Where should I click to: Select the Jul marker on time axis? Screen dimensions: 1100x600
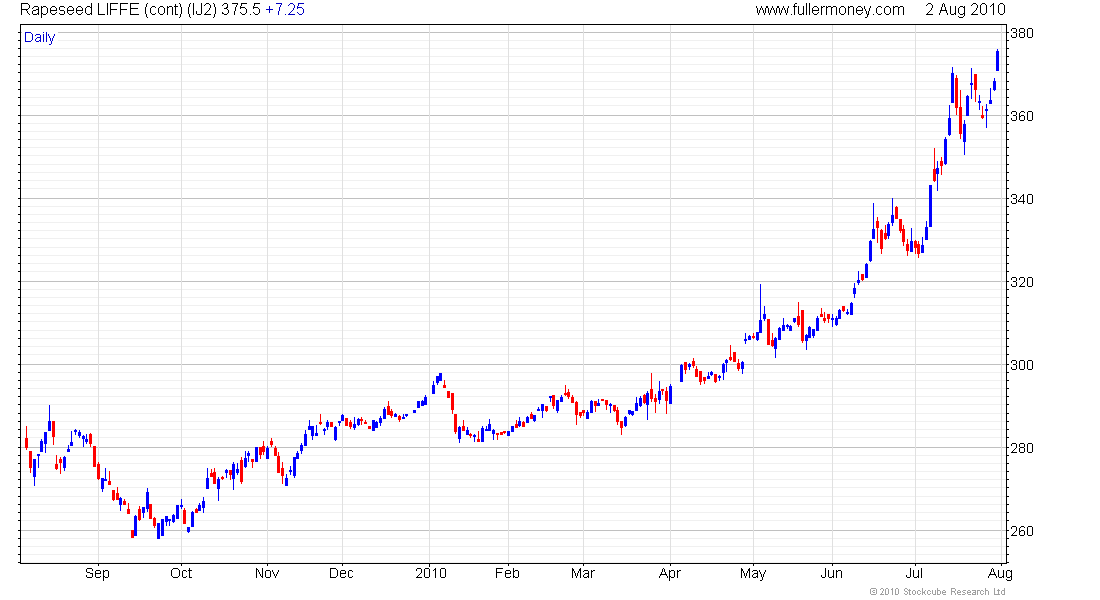click(x=914, y=573)
